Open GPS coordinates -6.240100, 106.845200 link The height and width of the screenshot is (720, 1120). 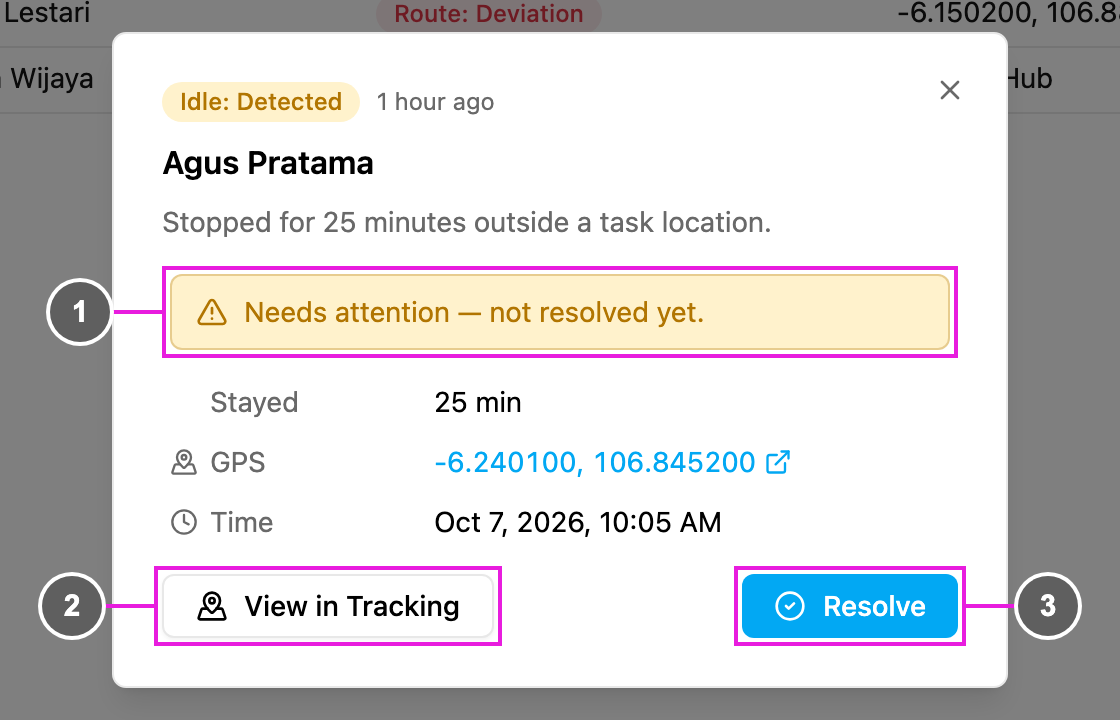point(612,462)
